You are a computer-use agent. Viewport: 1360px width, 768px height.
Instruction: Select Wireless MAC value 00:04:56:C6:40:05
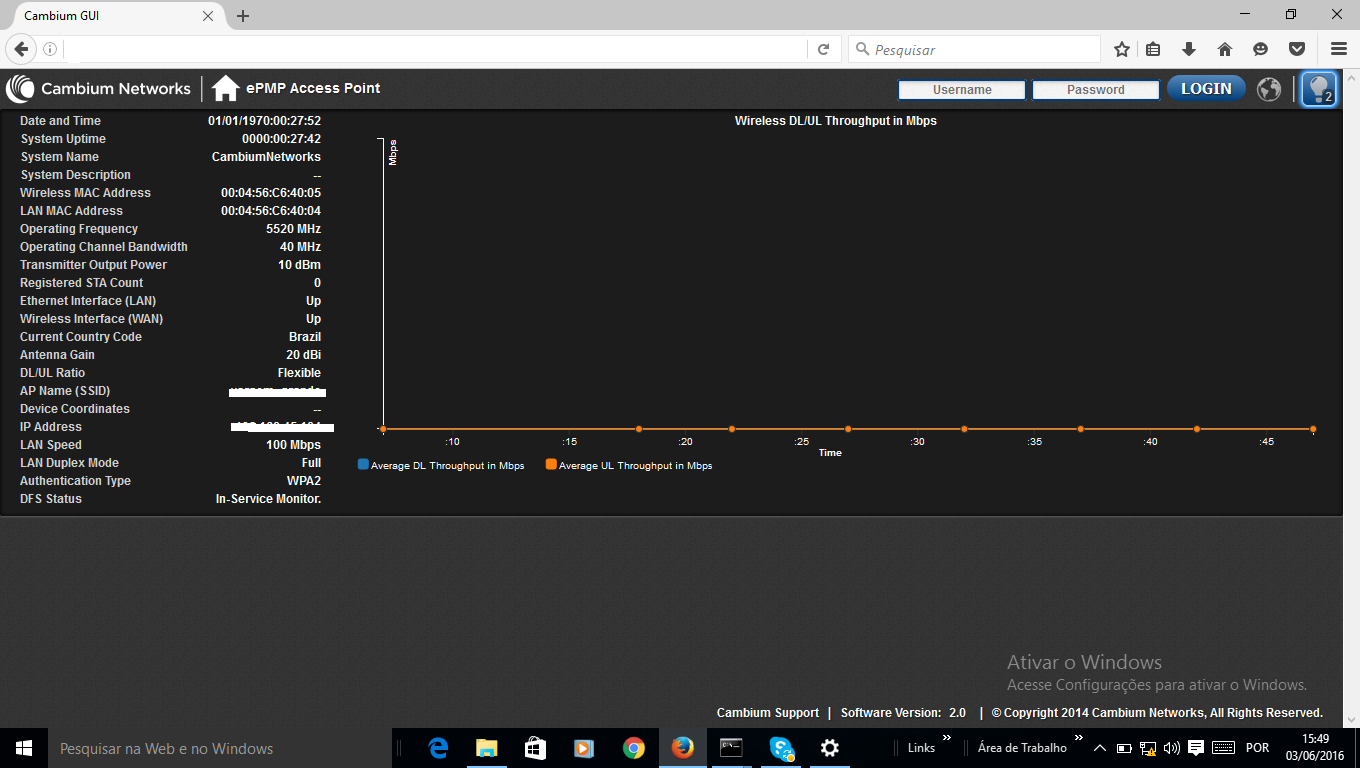[271, 193]
